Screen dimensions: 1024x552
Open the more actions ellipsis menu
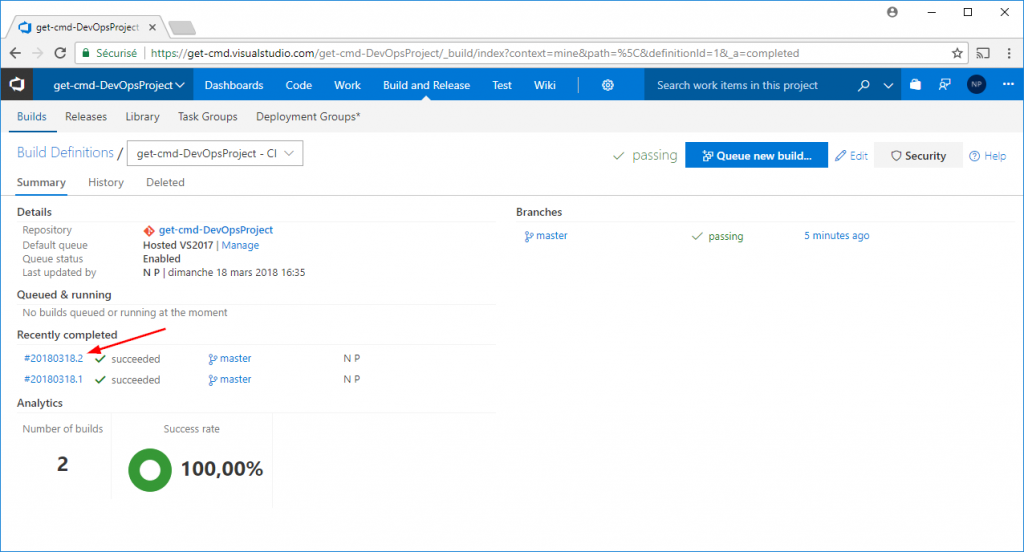[x=1008, y=84]
